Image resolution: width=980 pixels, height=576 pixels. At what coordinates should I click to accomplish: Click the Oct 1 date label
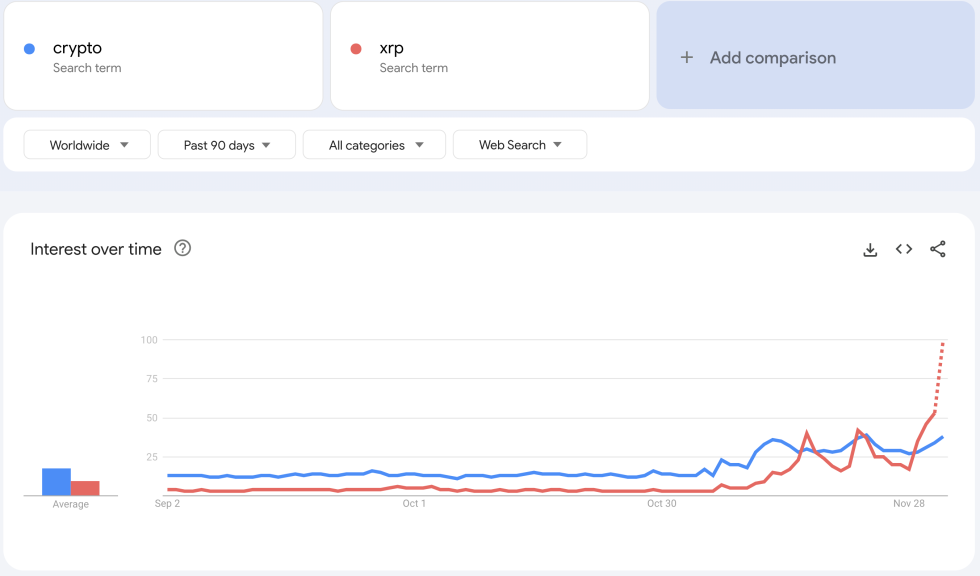coord(414,504)
